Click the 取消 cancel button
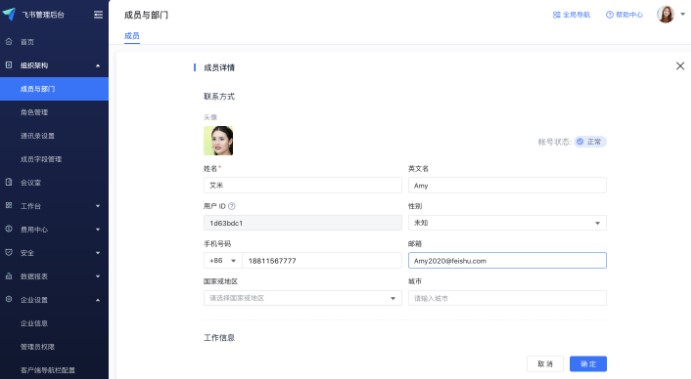The image size is (691, 379). click(545, 364)
